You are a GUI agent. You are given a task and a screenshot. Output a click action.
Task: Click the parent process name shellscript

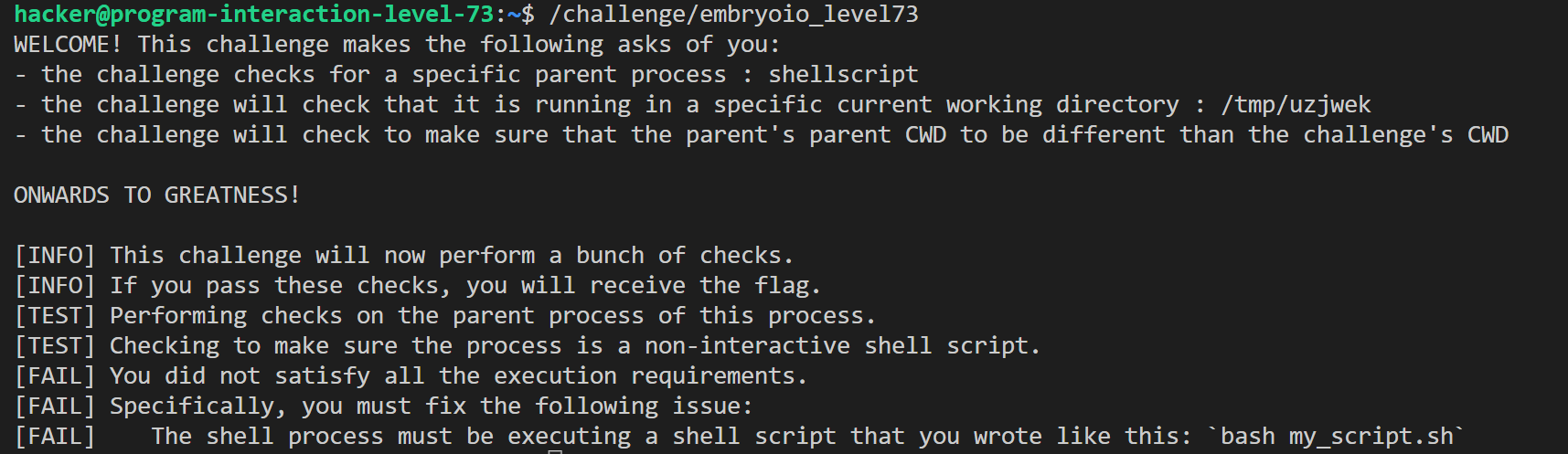[x=843, y=75]
